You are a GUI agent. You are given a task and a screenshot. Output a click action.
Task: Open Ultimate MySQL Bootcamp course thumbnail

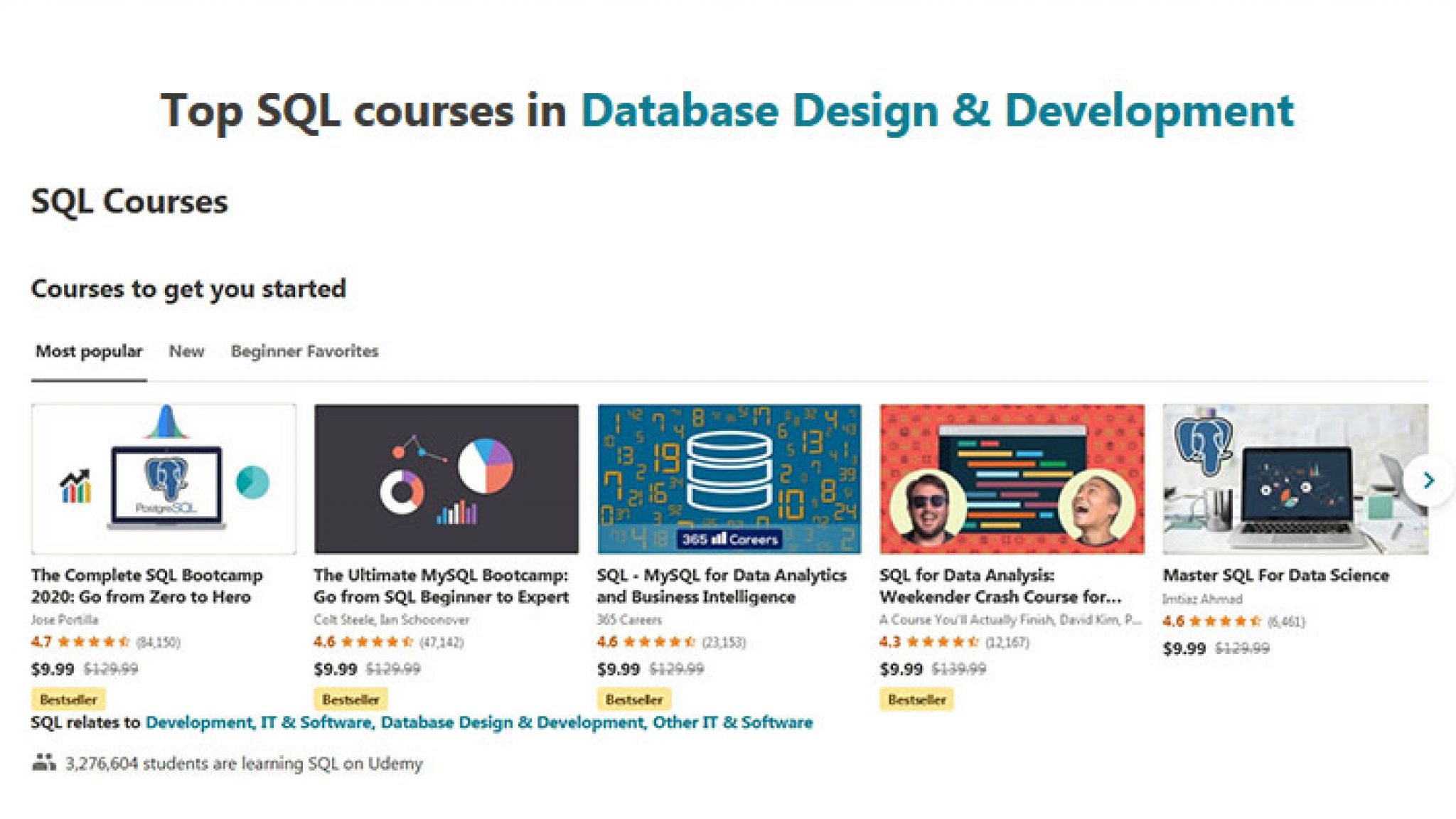tap(446, 478)
